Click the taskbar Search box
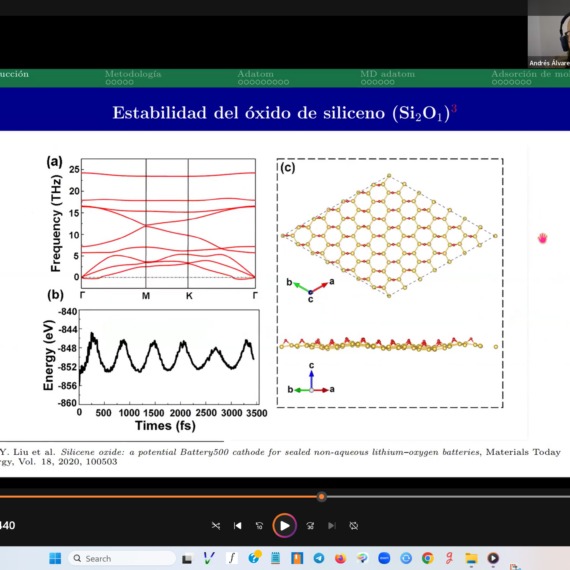The image size is (570, 570). (x=122, y=558)
